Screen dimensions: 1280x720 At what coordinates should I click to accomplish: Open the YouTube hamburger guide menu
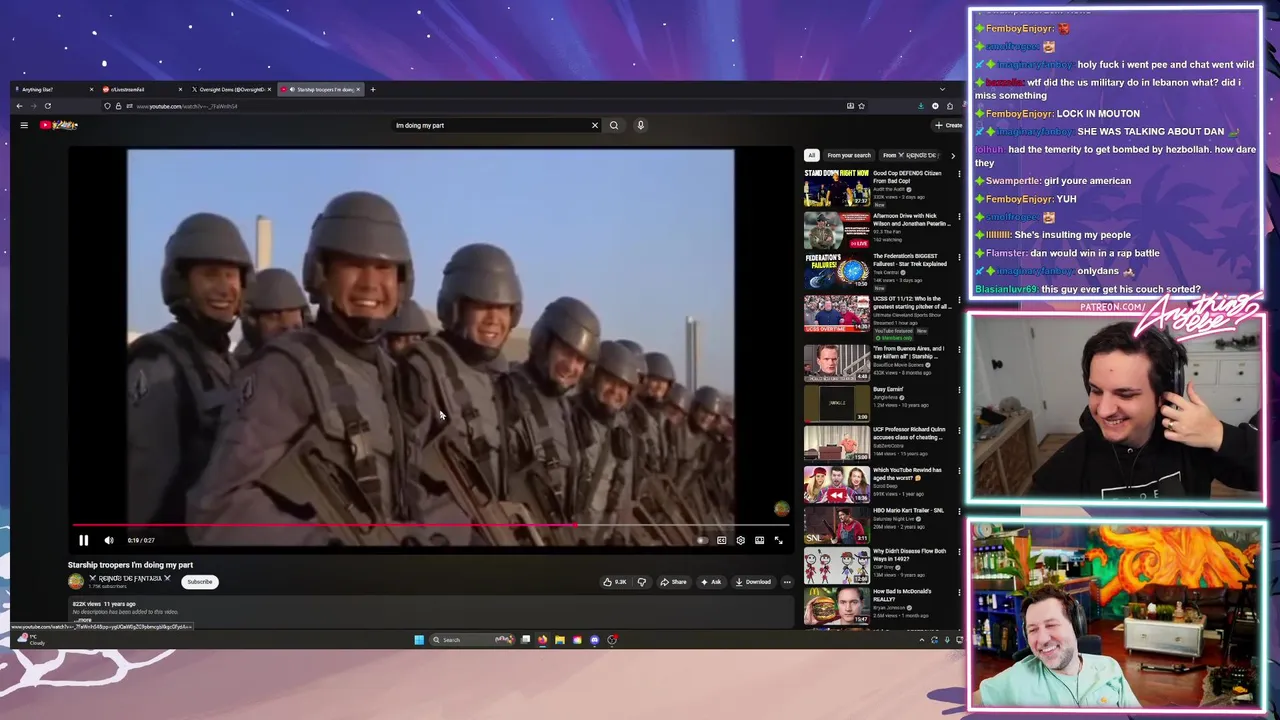click(24, 125)
